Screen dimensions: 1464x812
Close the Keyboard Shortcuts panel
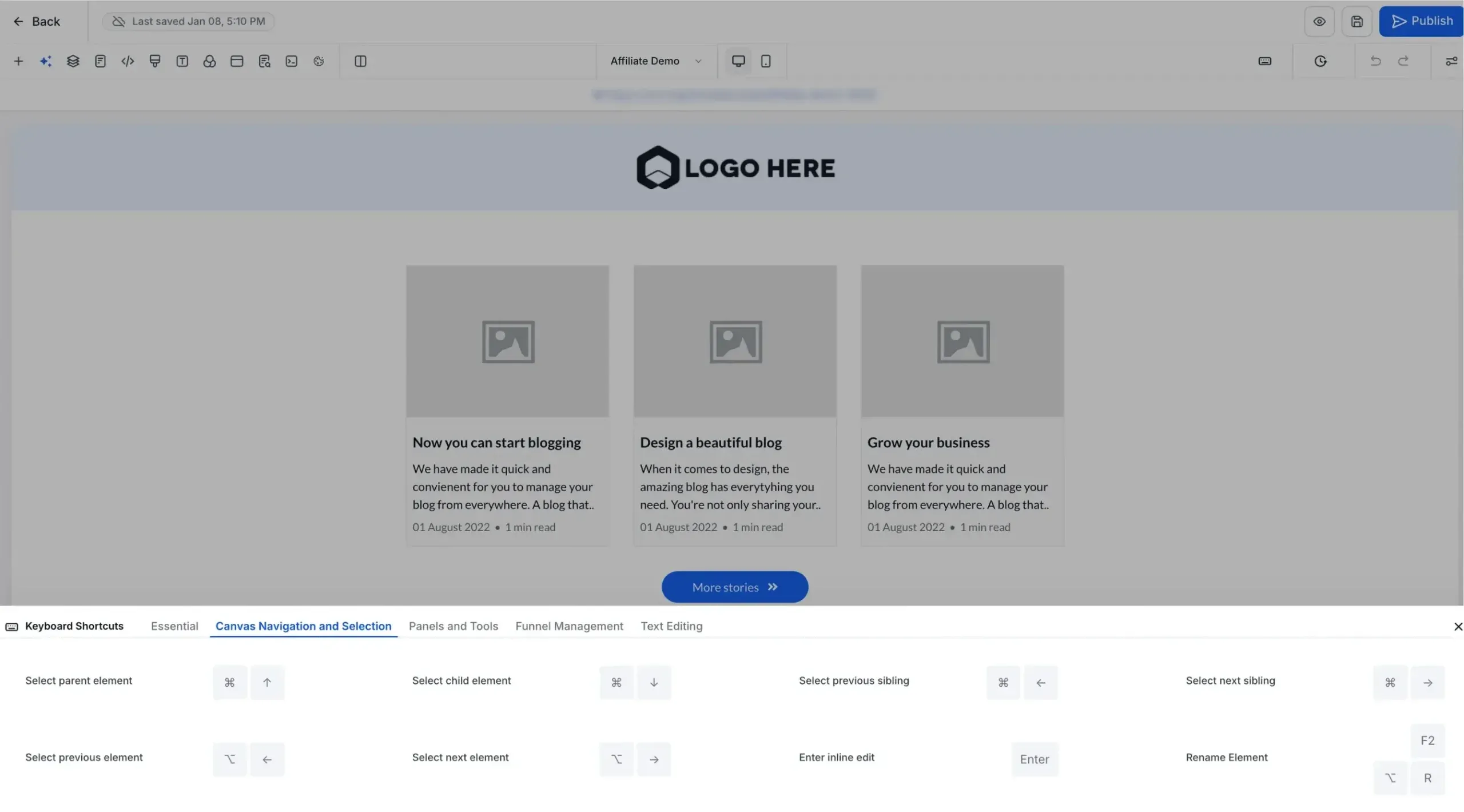click(x=1457, y=626)
